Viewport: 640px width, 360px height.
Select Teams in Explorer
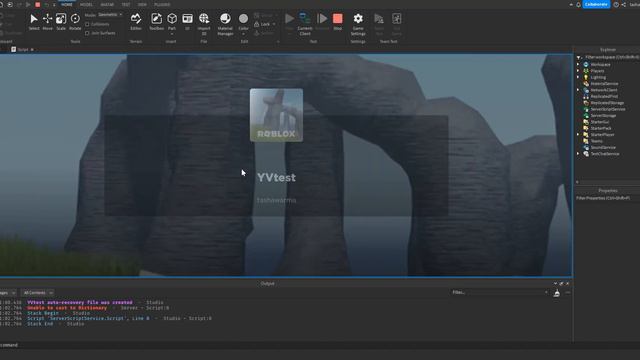(596, 141)
